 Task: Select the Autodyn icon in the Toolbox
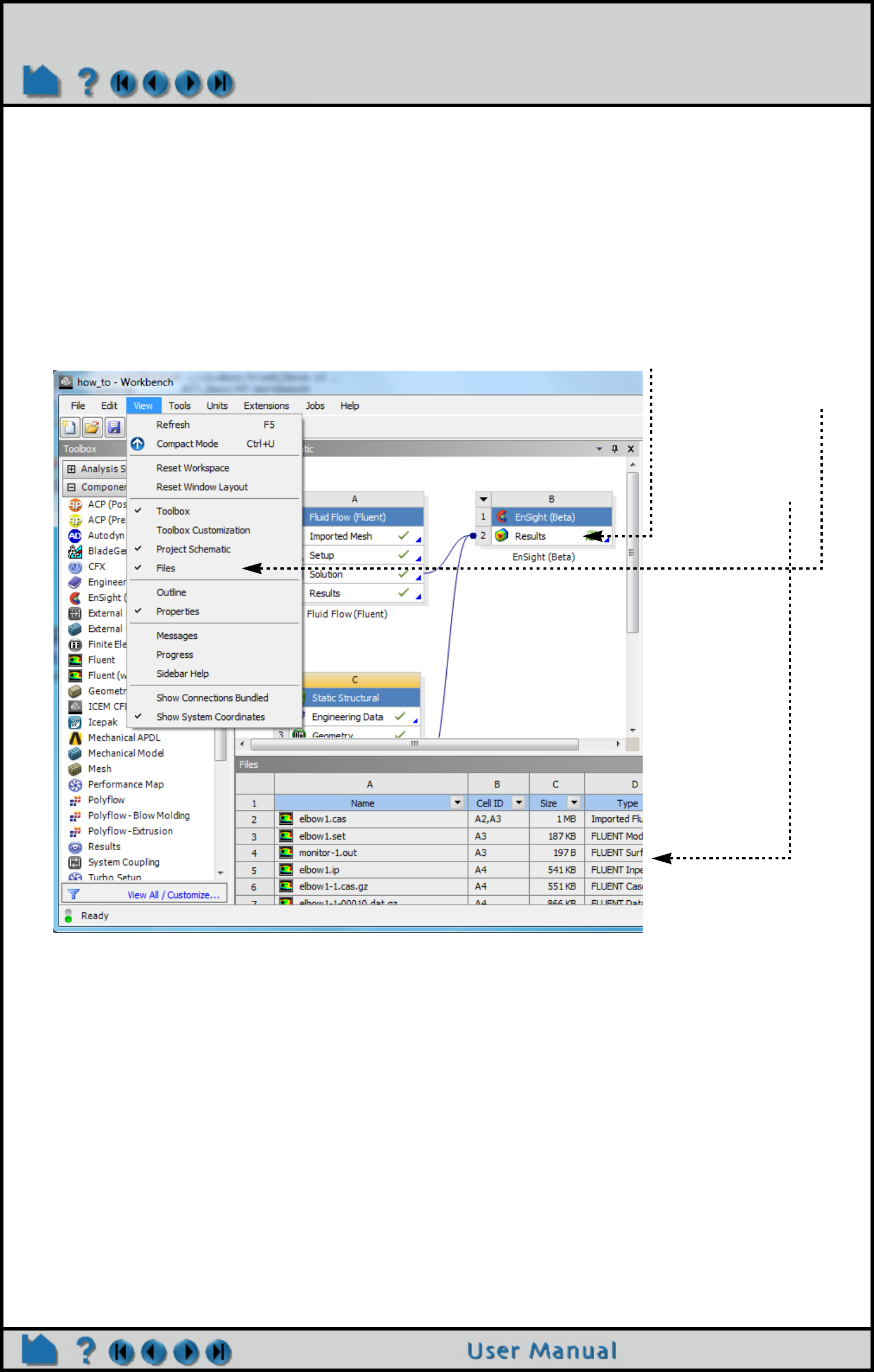75,536
